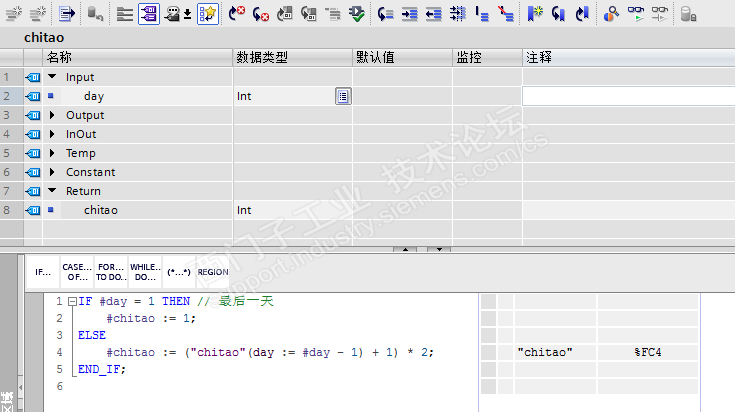Image resolution: width=735 pixels, height=412 pixels.
Task: Click the interface icon on Temp row
Action: [x=33, y=153]
